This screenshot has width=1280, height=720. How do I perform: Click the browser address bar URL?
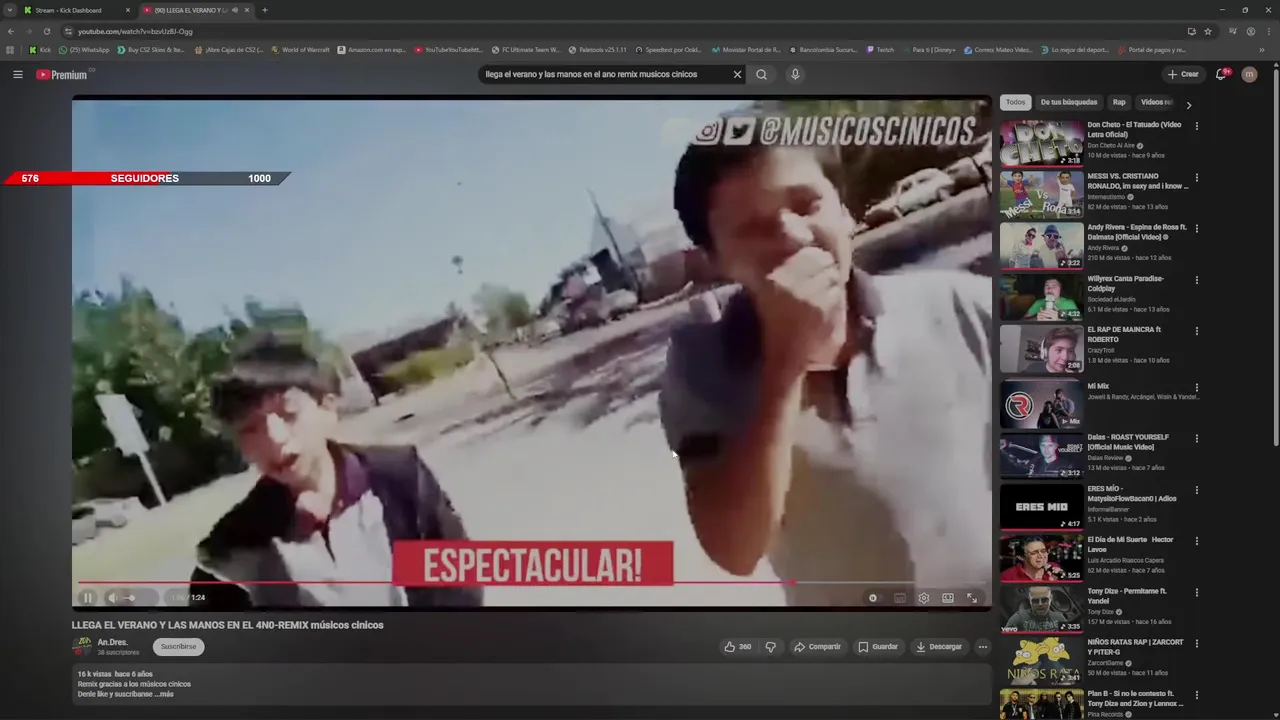pyautogui.click(x=135, y=31)
